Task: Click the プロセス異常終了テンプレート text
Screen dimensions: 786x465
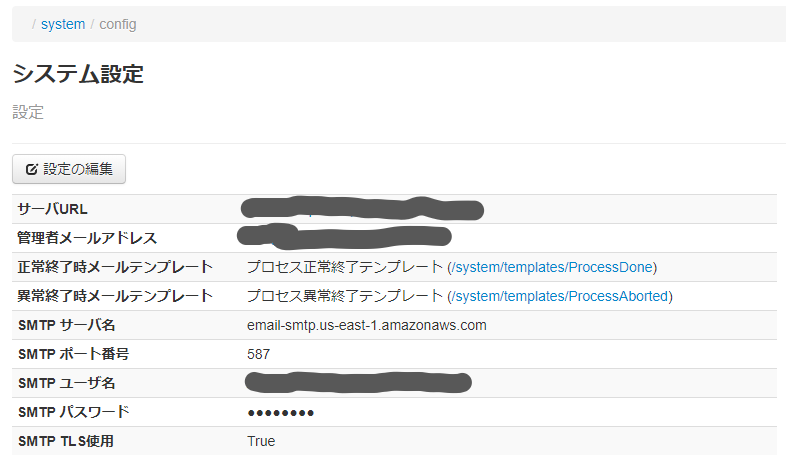Action: (344, 296)
